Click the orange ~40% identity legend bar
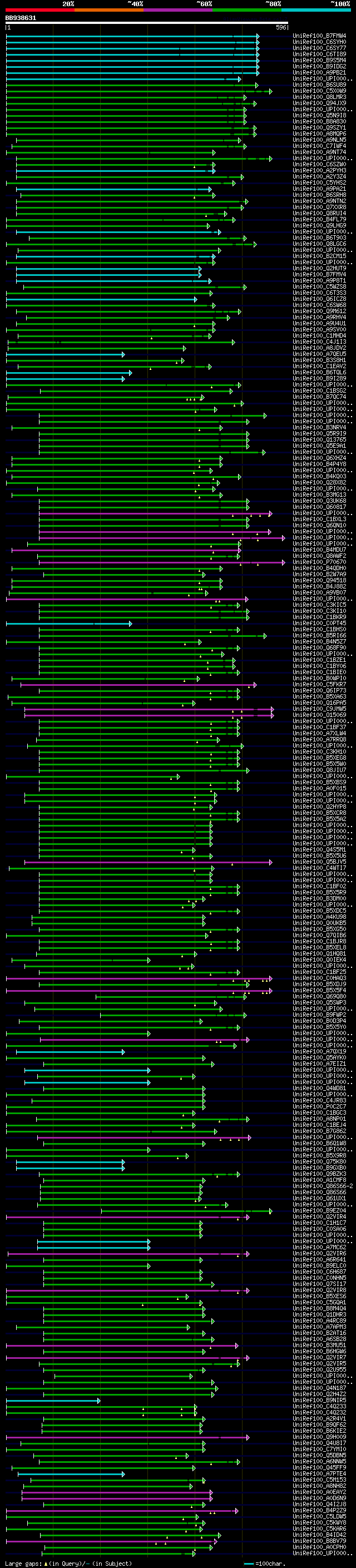This screenshot has height=1568, width=356. pyautogui.click(x=109, y=10)
